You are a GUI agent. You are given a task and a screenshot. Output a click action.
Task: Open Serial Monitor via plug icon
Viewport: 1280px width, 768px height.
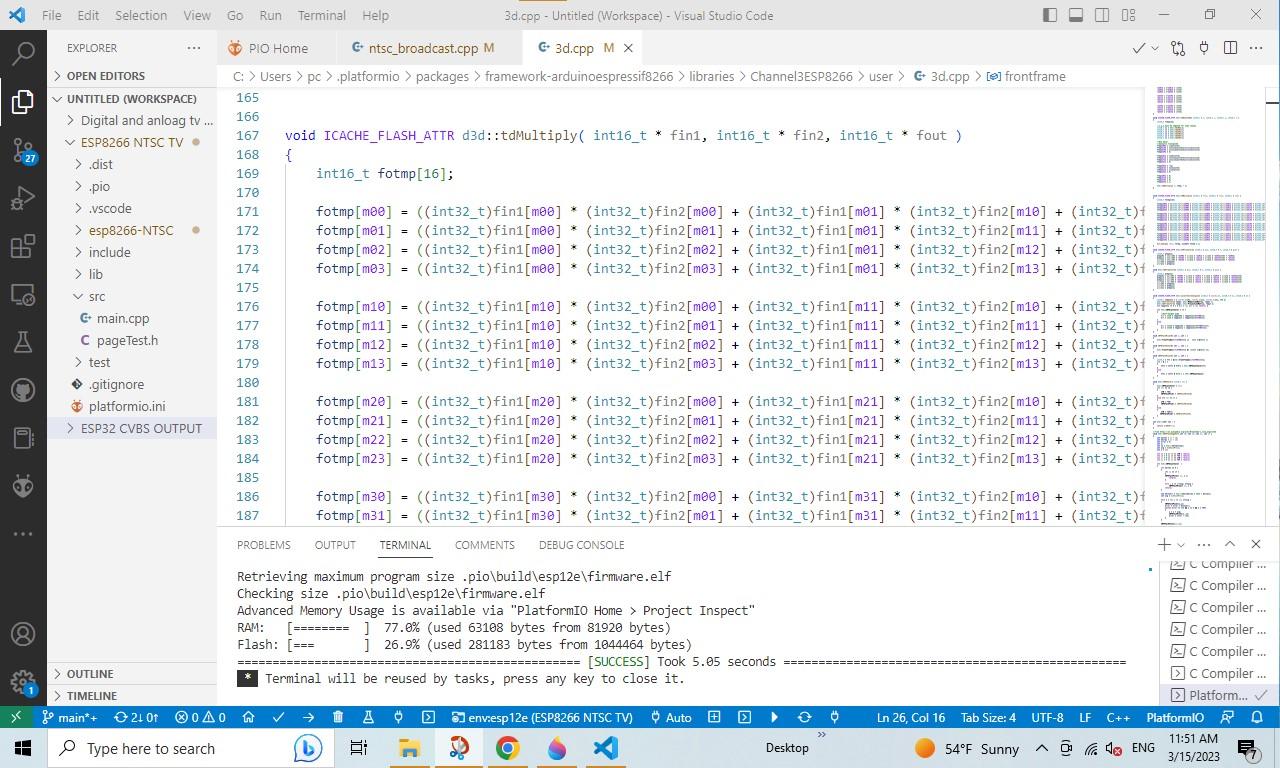click(397, 717)
